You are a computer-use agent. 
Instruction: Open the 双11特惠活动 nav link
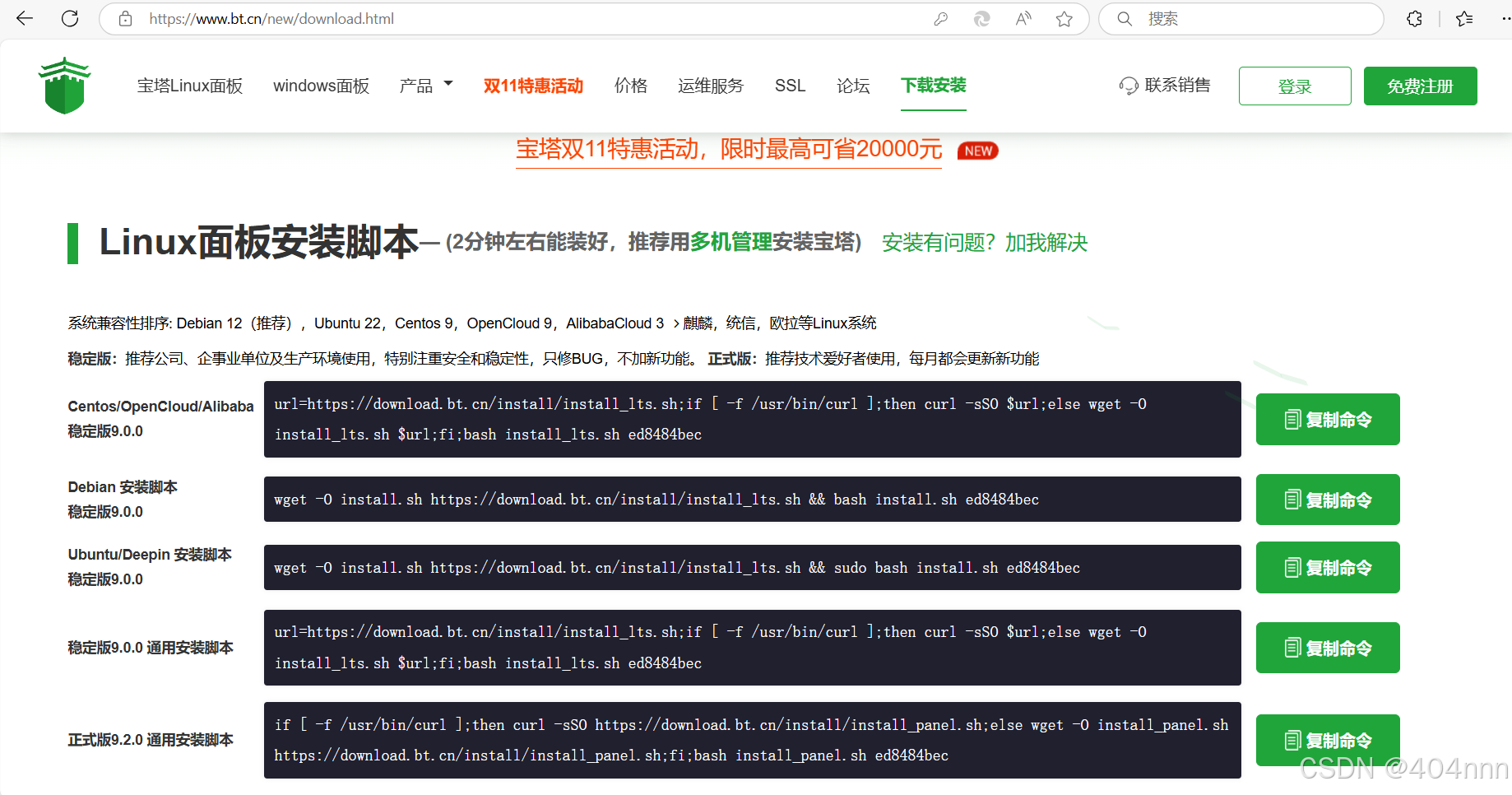click(533, 86)
